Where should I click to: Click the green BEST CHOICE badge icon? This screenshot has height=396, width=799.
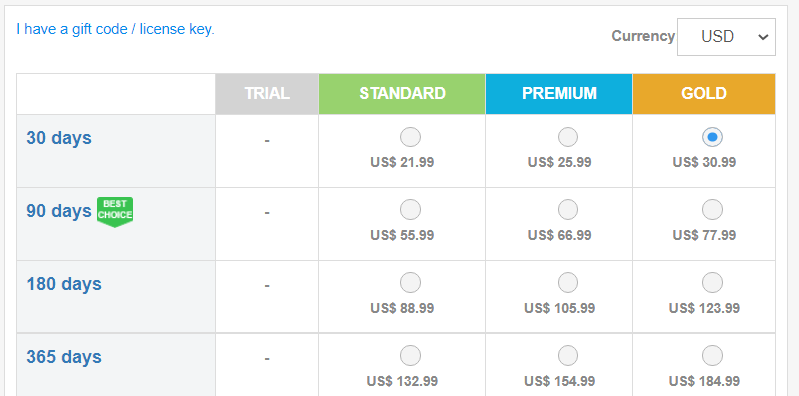(115, 212)
